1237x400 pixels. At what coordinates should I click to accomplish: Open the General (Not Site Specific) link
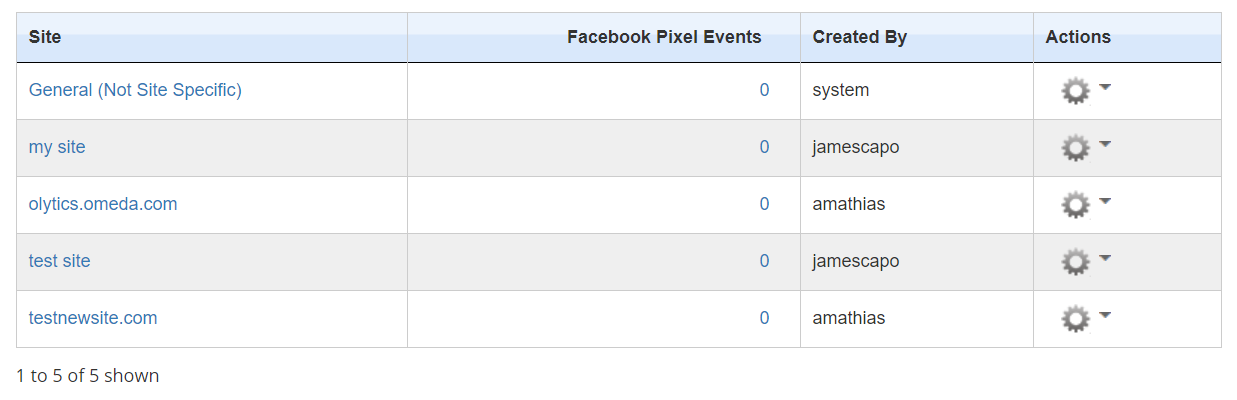point(135,90)
